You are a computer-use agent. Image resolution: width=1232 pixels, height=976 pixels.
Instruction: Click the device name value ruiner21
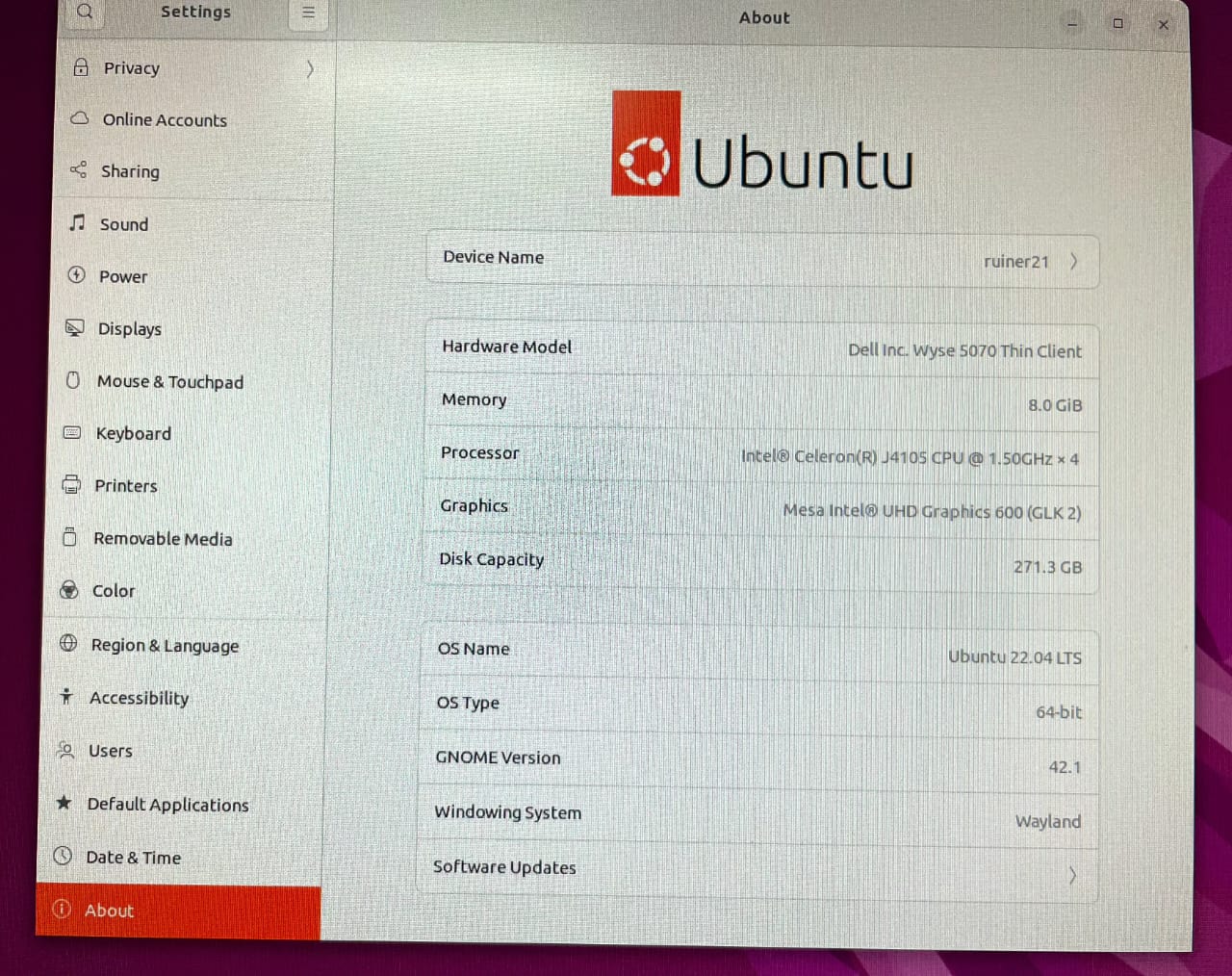(x=1015, y=261)
